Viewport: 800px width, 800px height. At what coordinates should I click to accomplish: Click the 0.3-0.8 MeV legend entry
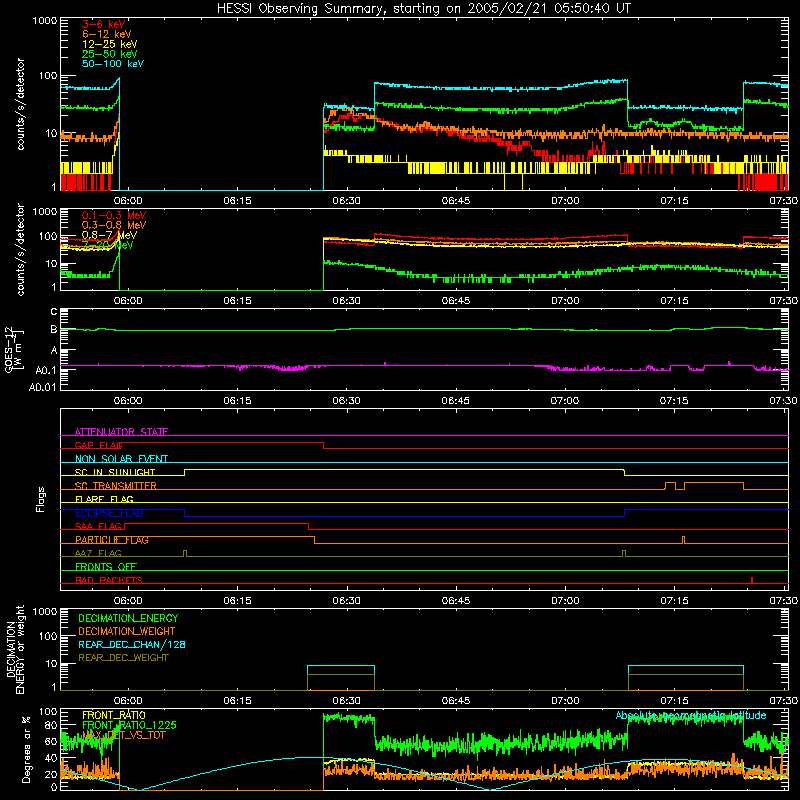[x=114, y=225]
